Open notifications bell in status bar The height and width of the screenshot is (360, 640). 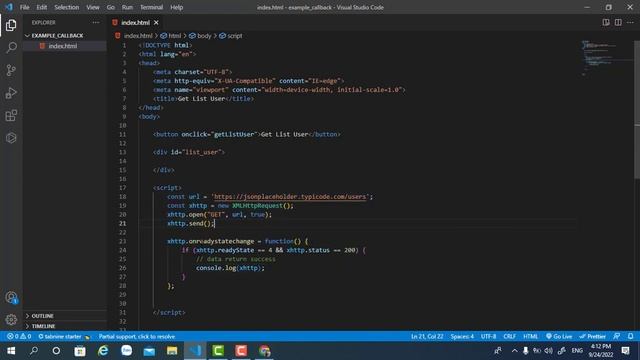[x=631, y=336]
